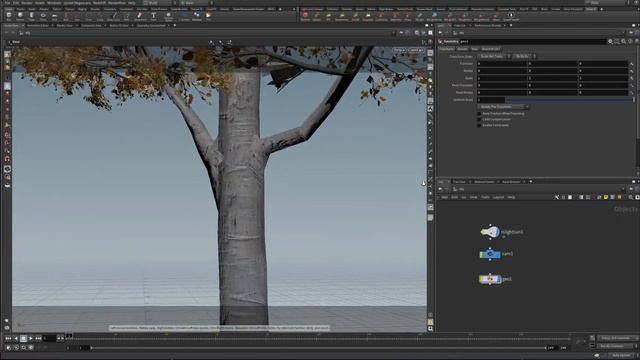Switch to the Animation Editor pane tab
640x360 pixels.
click(x=38, y=25)
